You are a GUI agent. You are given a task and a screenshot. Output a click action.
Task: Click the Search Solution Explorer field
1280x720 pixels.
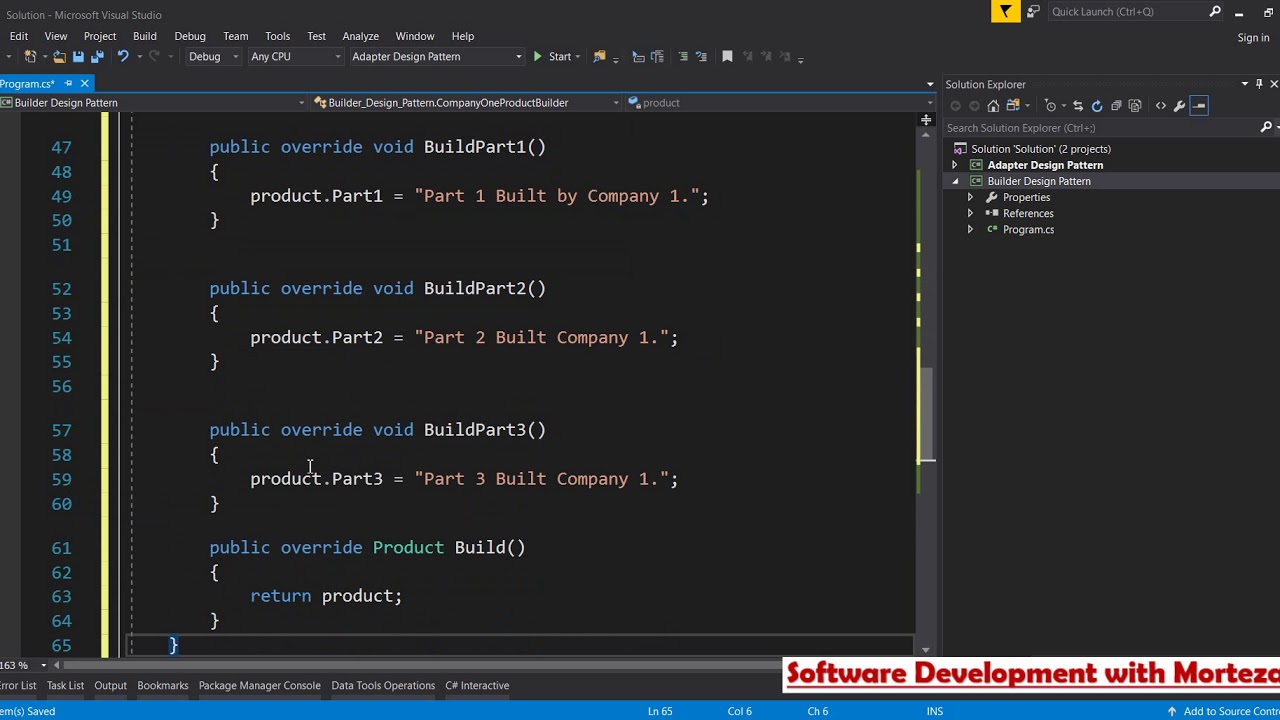click(1101, 128)
